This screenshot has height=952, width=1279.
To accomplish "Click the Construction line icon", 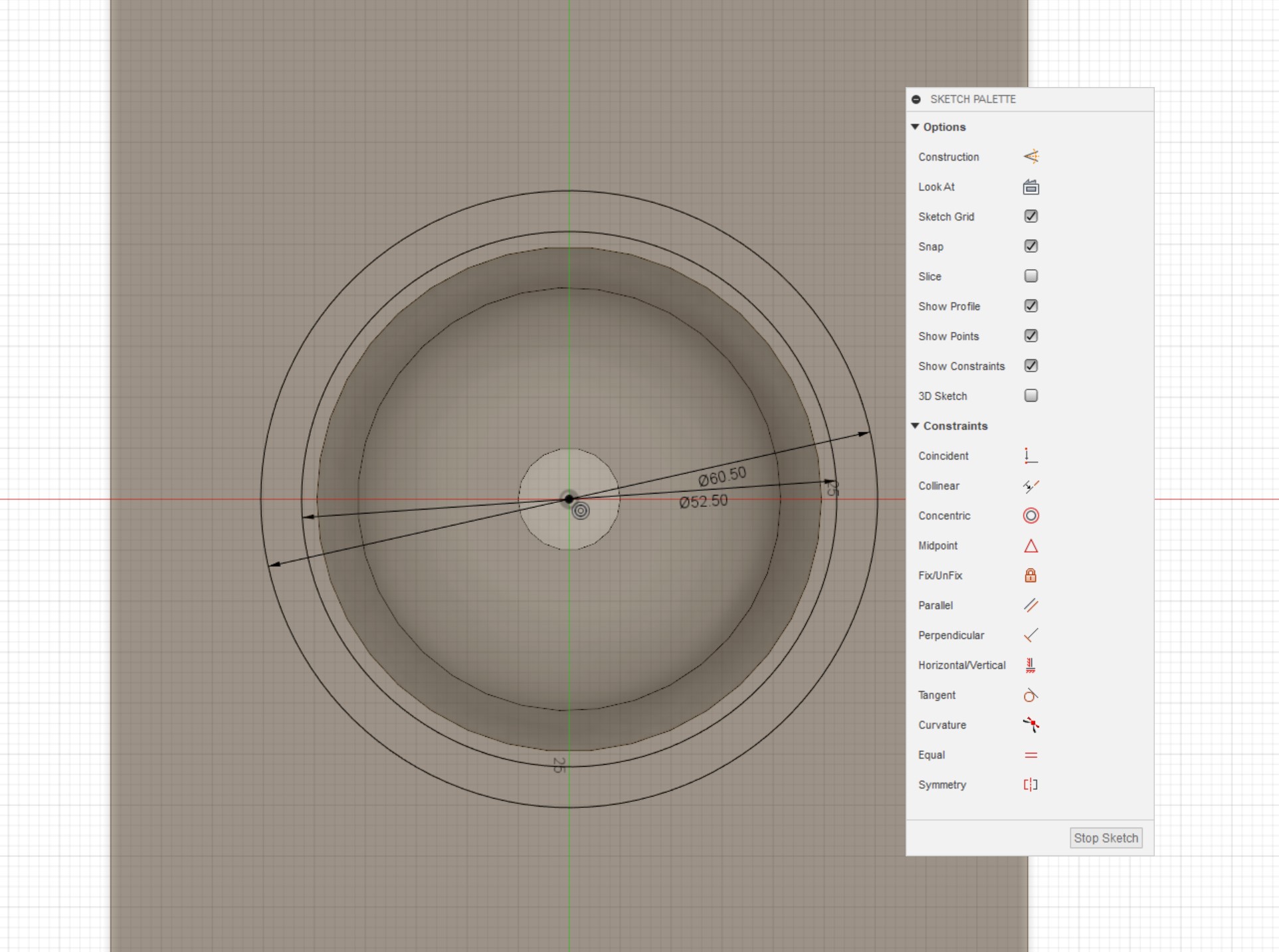I will [1031, 157].
